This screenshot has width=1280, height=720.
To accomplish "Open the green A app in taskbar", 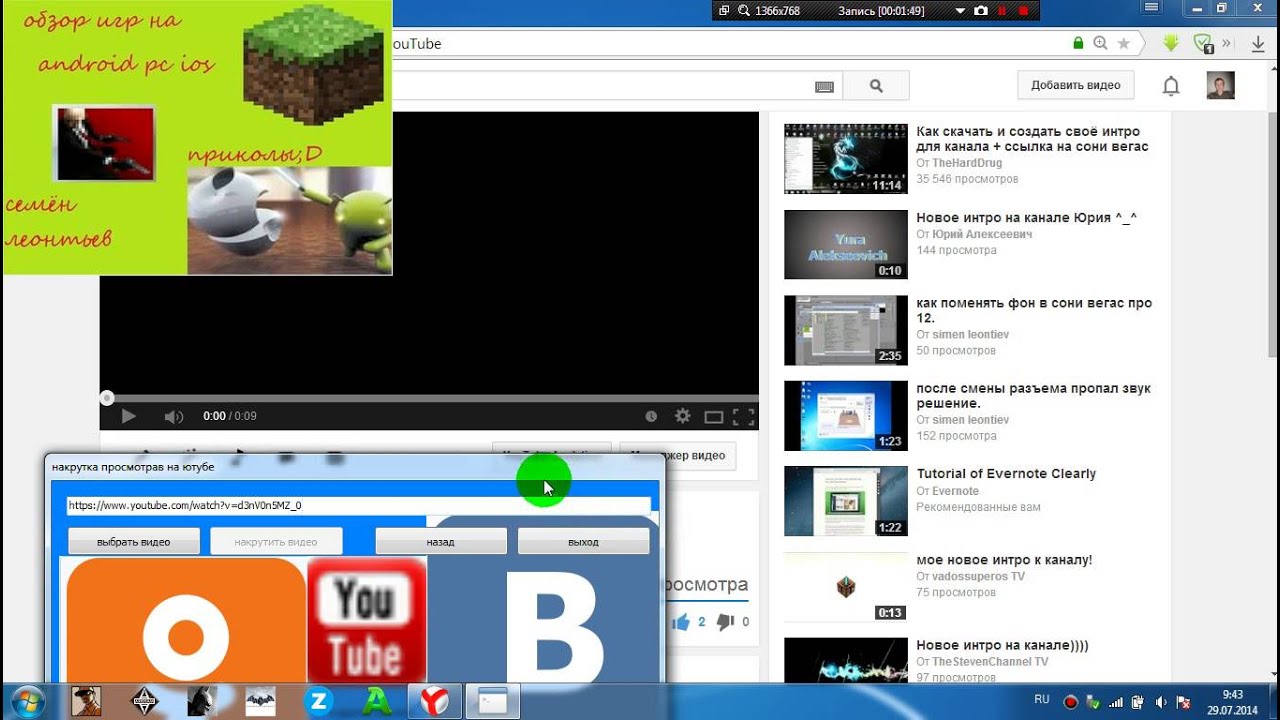I will (x=377, y=701).
